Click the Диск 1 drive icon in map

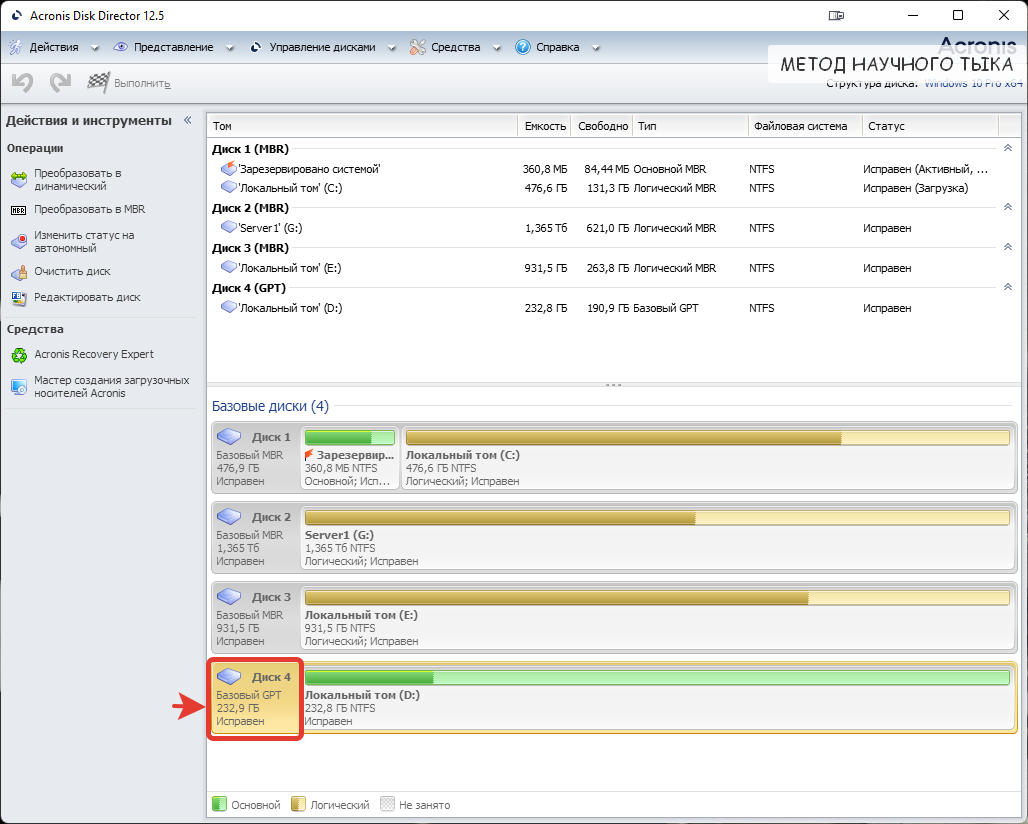(229, 437)
